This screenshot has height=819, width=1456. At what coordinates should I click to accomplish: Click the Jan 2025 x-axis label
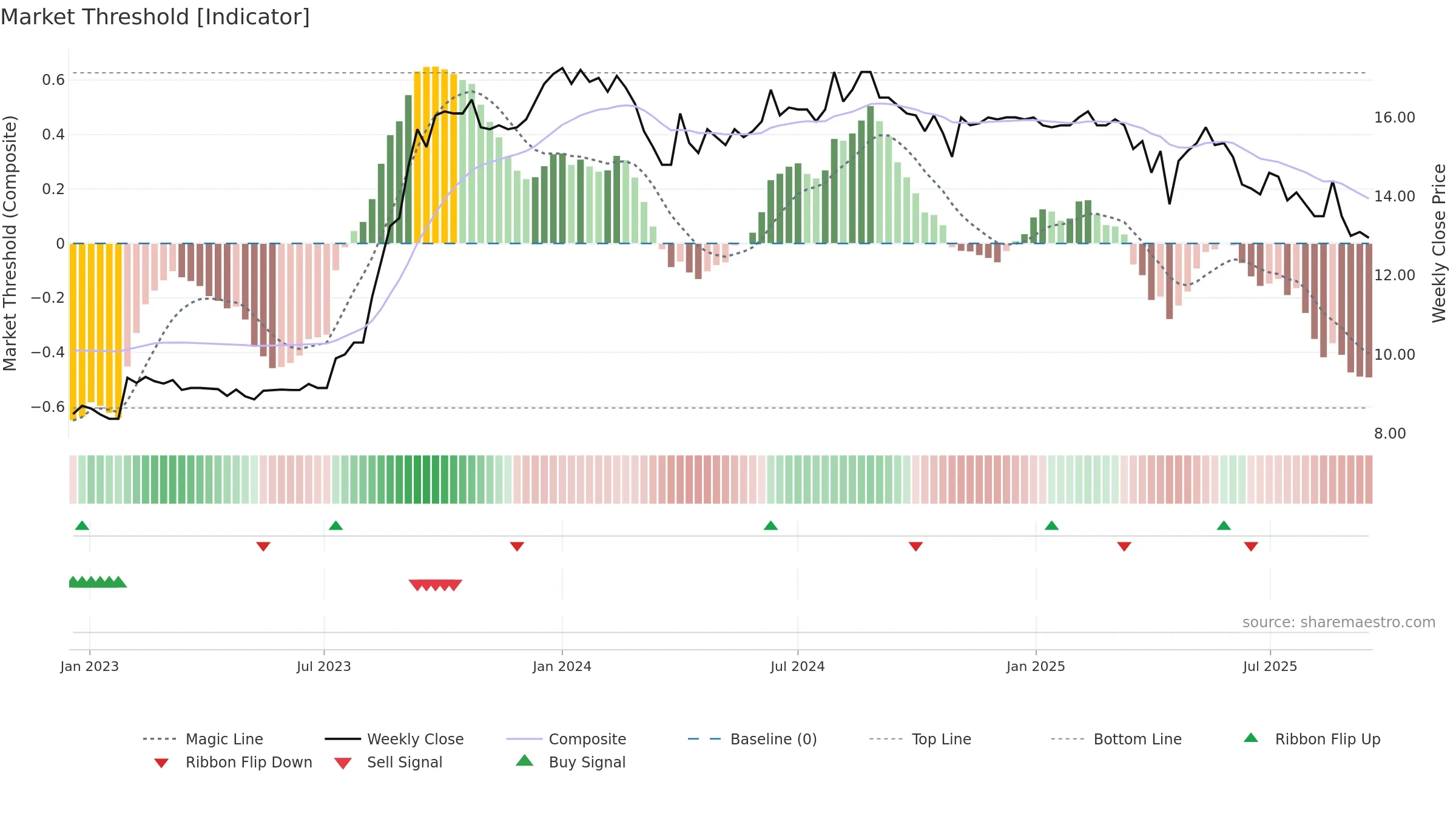pos(1036,666)
